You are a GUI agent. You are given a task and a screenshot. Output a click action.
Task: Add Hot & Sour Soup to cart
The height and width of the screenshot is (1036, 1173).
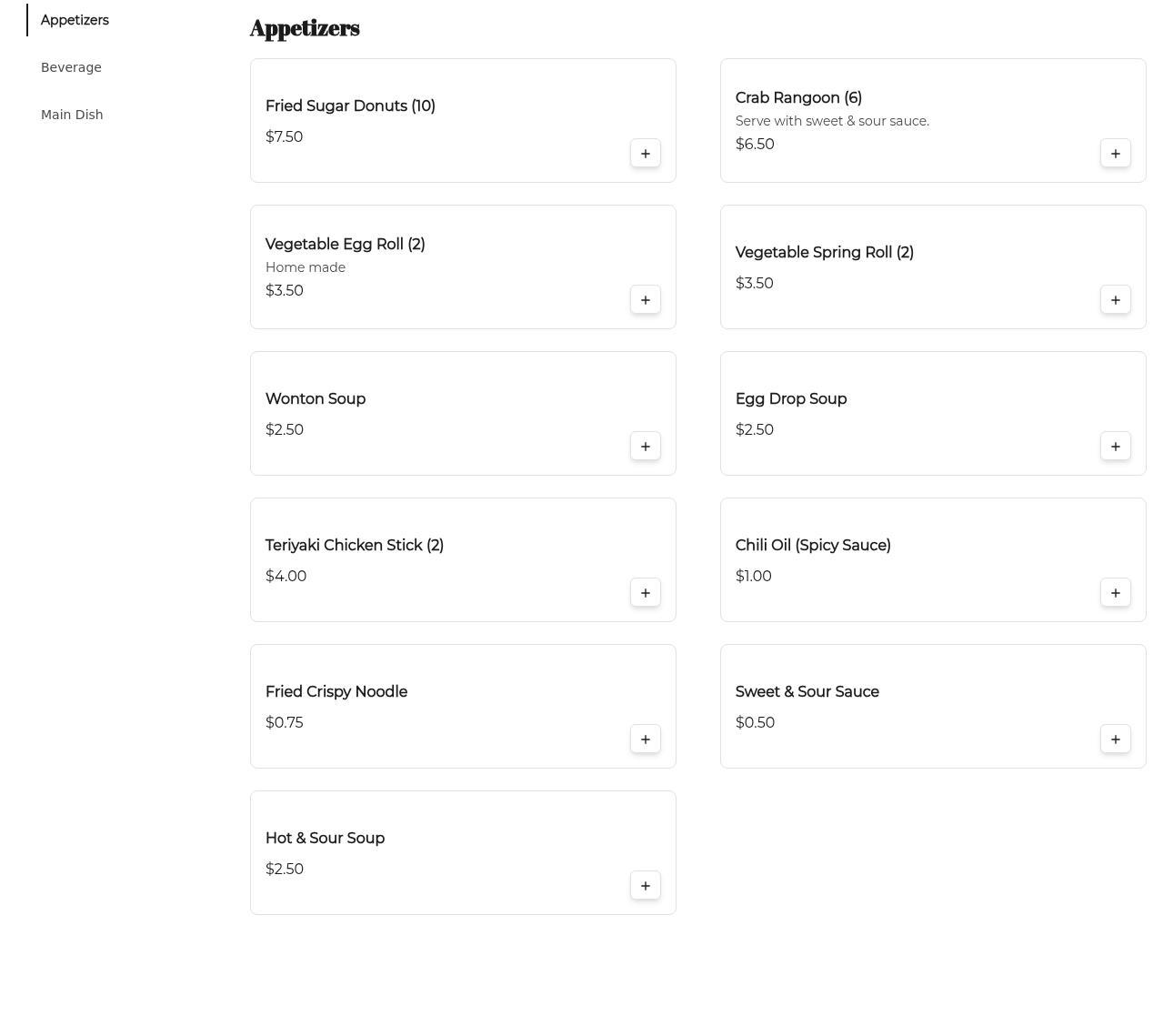point(645,886)
